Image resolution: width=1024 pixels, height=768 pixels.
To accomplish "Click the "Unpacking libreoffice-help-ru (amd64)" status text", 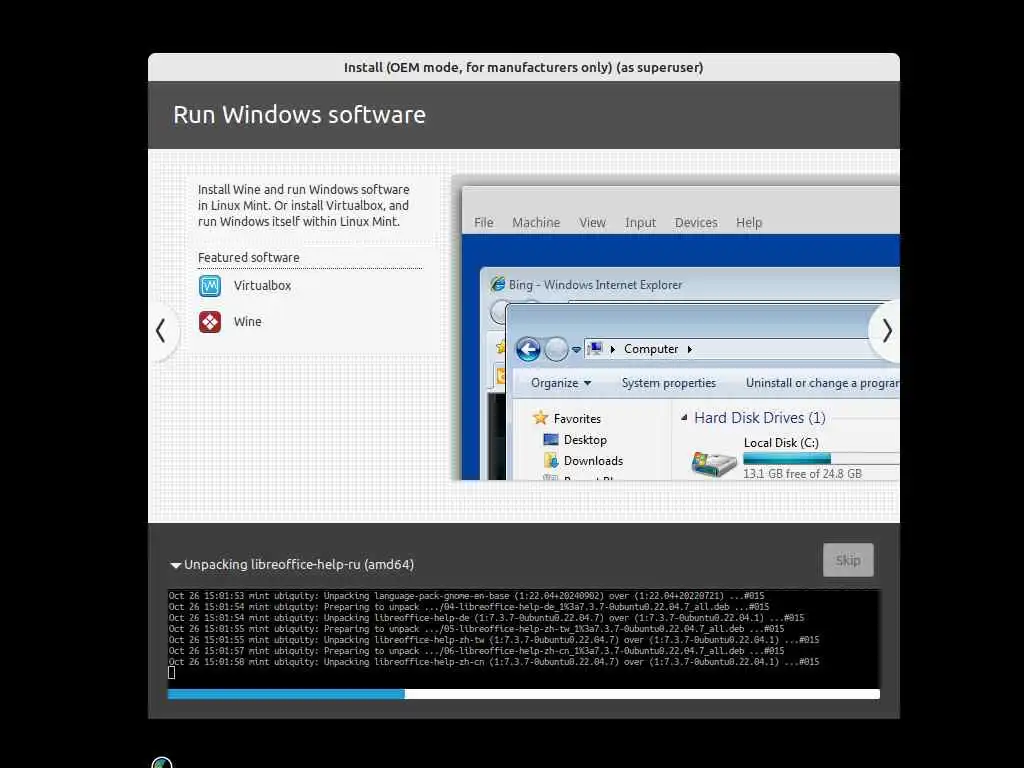I will coord(298,565).
